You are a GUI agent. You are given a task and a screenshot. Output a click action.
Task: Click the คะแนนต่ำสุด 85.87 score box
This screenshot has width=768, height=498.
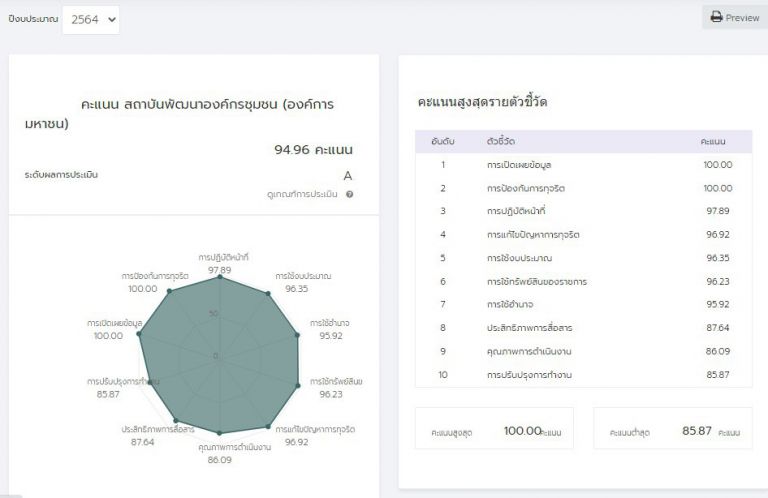[672, 431]
